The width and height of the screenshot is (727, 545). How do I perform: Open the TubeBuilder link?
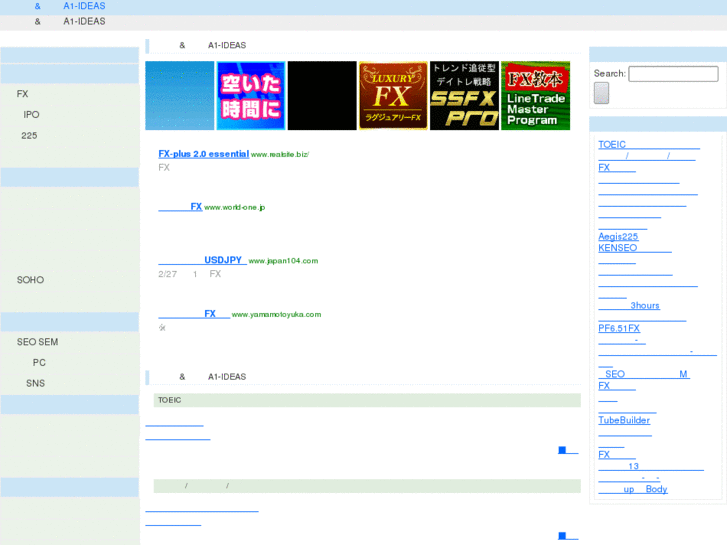coord(624,420)
